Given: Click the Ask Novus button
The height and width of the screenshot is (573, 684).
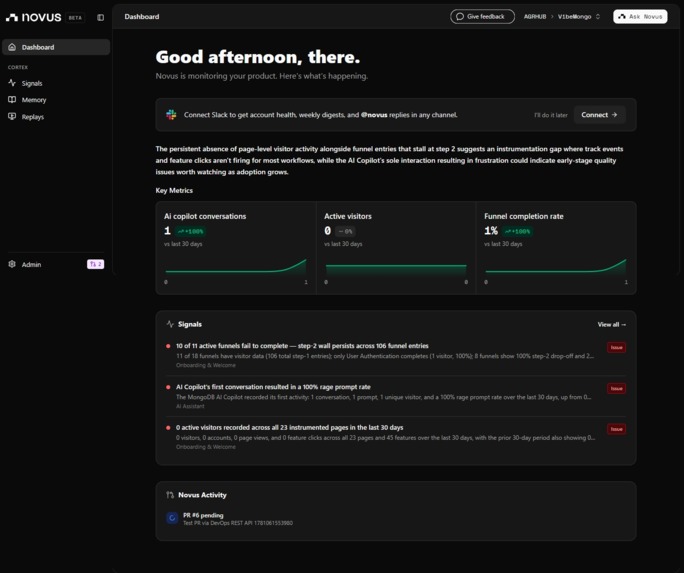Looking at the screenshot, I should [640, 17].
